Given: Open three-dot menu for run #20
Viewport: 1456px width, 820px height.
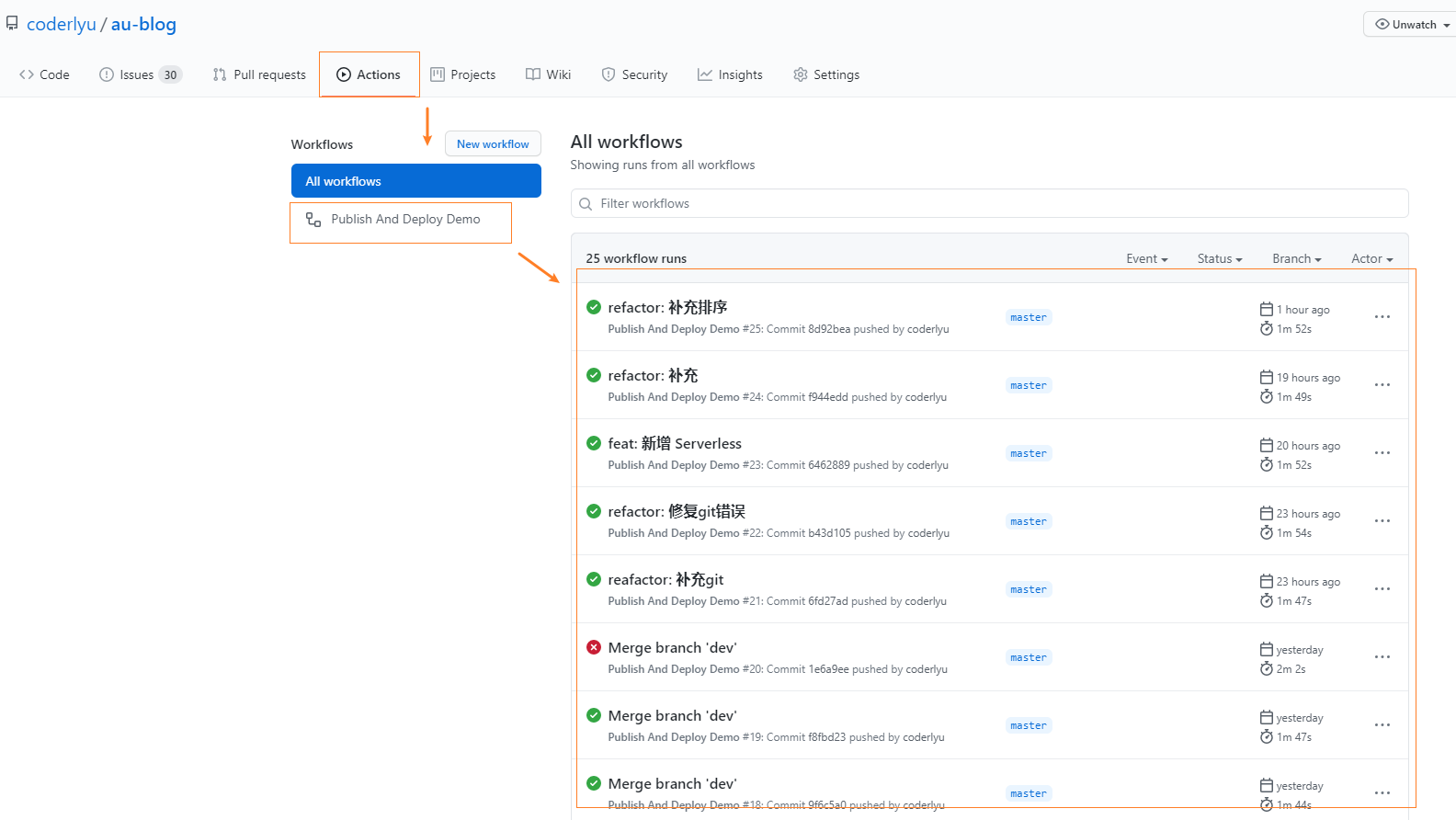Looking at the screenshot, I should pyautogui.click(x=1382, y=657).
